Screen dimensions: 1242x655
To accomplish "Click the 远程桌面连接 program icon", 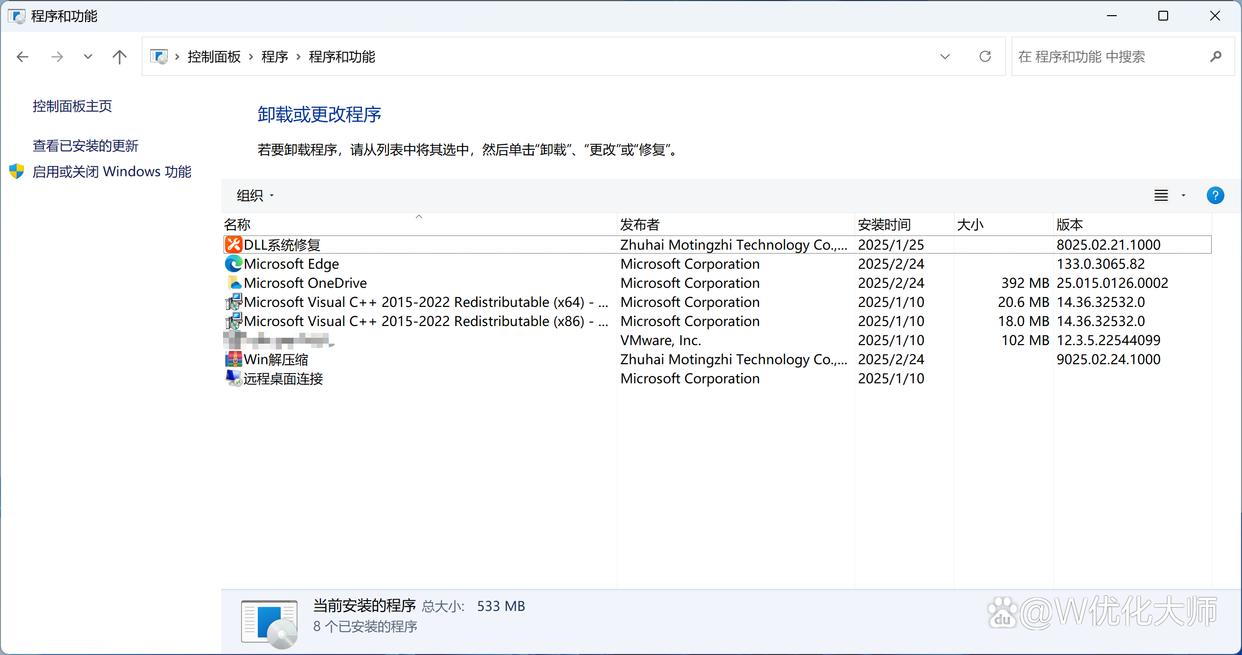I will pyautogui.click(x=233, y=378).
